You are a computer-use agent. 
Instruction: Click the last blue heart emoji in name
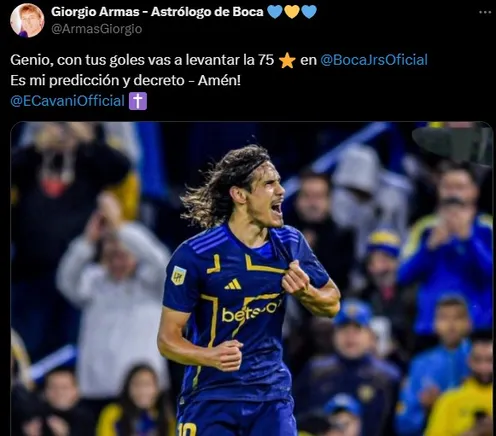(x=309, y=12)
